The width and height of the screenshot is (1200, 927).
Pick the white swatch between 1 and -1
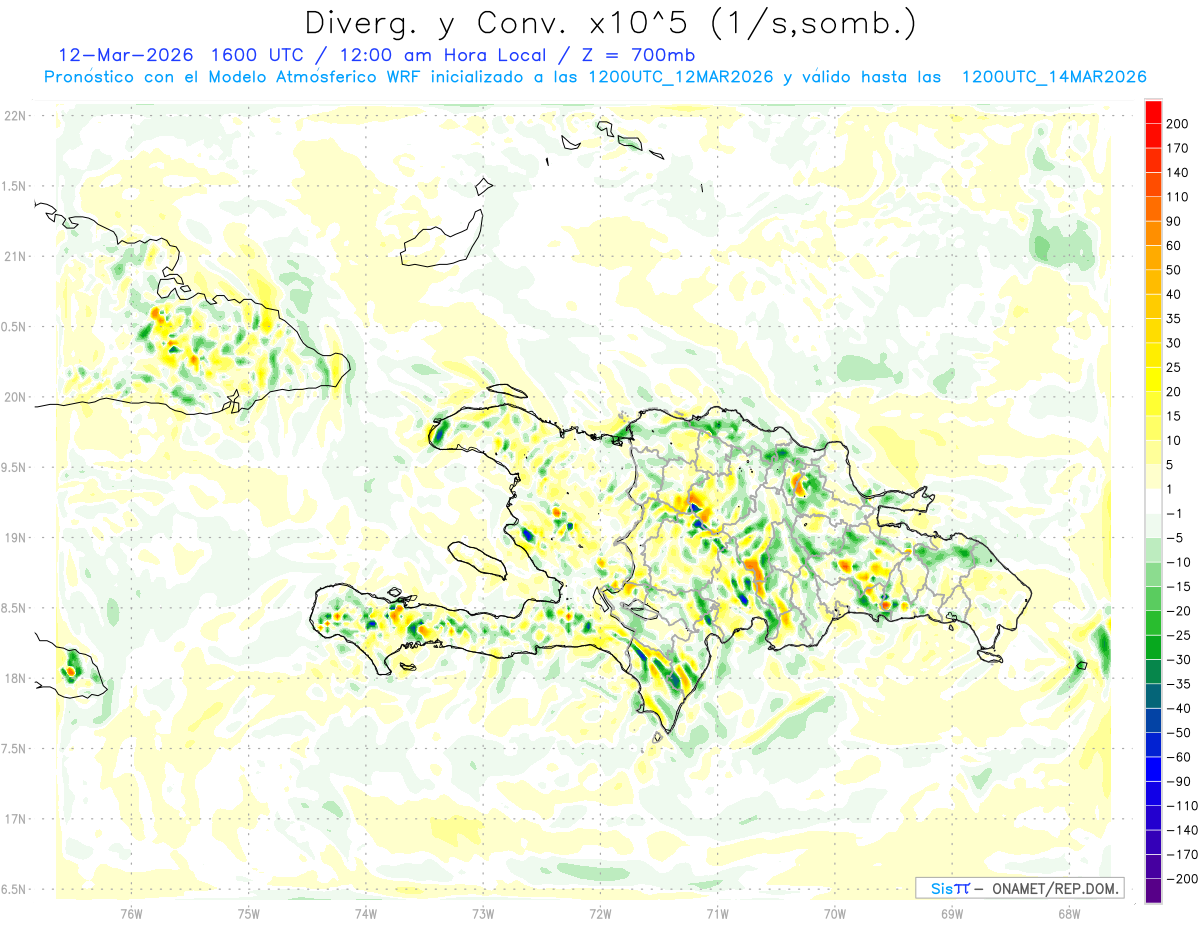coord(1153,500)
